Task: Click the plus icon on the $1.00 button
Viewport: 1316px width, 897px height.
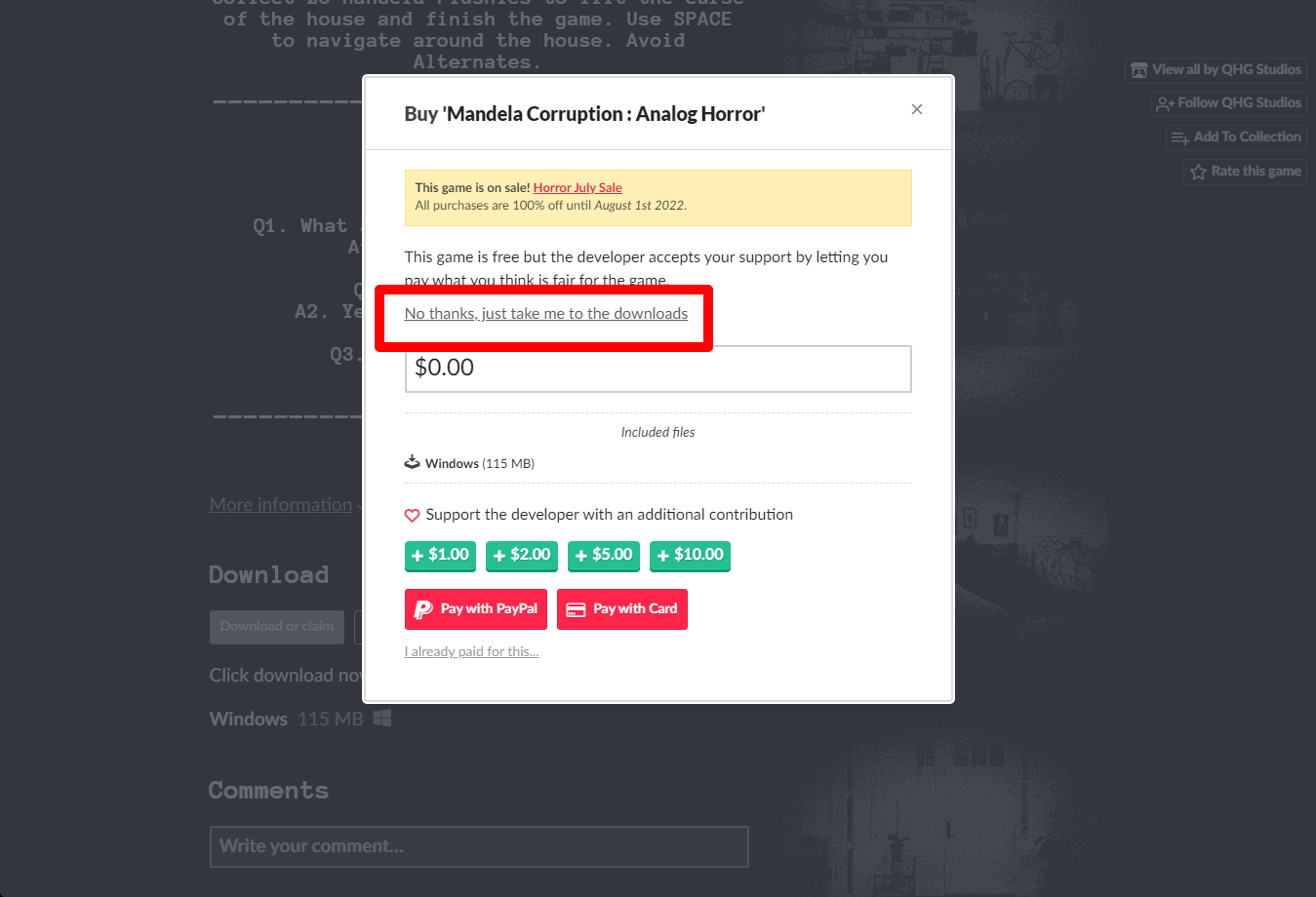Action: (418, 556)
